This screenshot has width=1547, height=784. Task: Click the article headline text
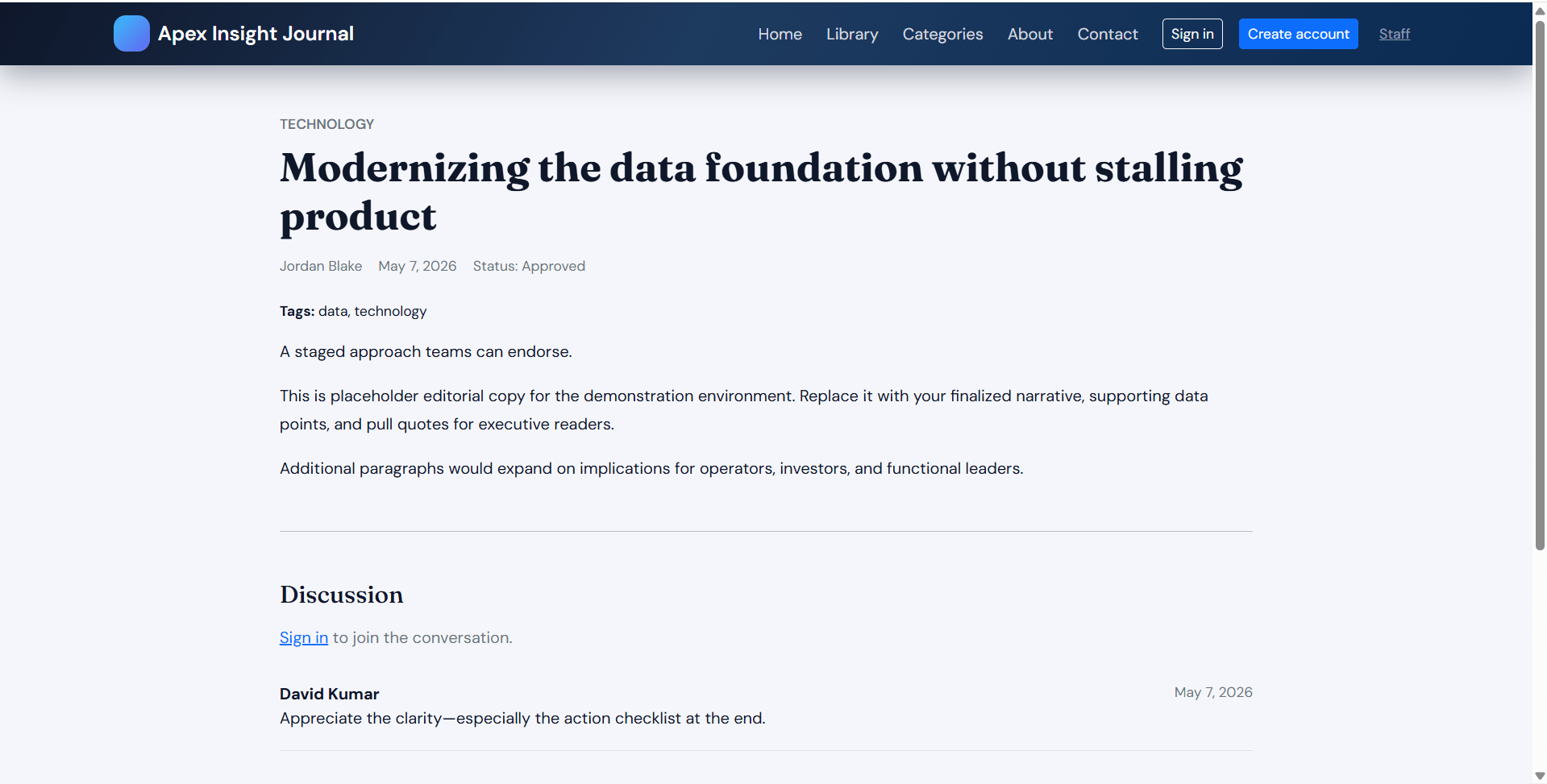[x=761, y=192]
